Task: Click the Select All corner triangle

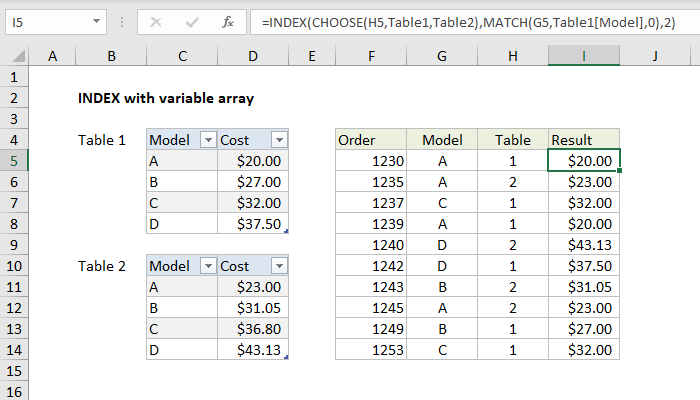Action: (x=14, y=57)
